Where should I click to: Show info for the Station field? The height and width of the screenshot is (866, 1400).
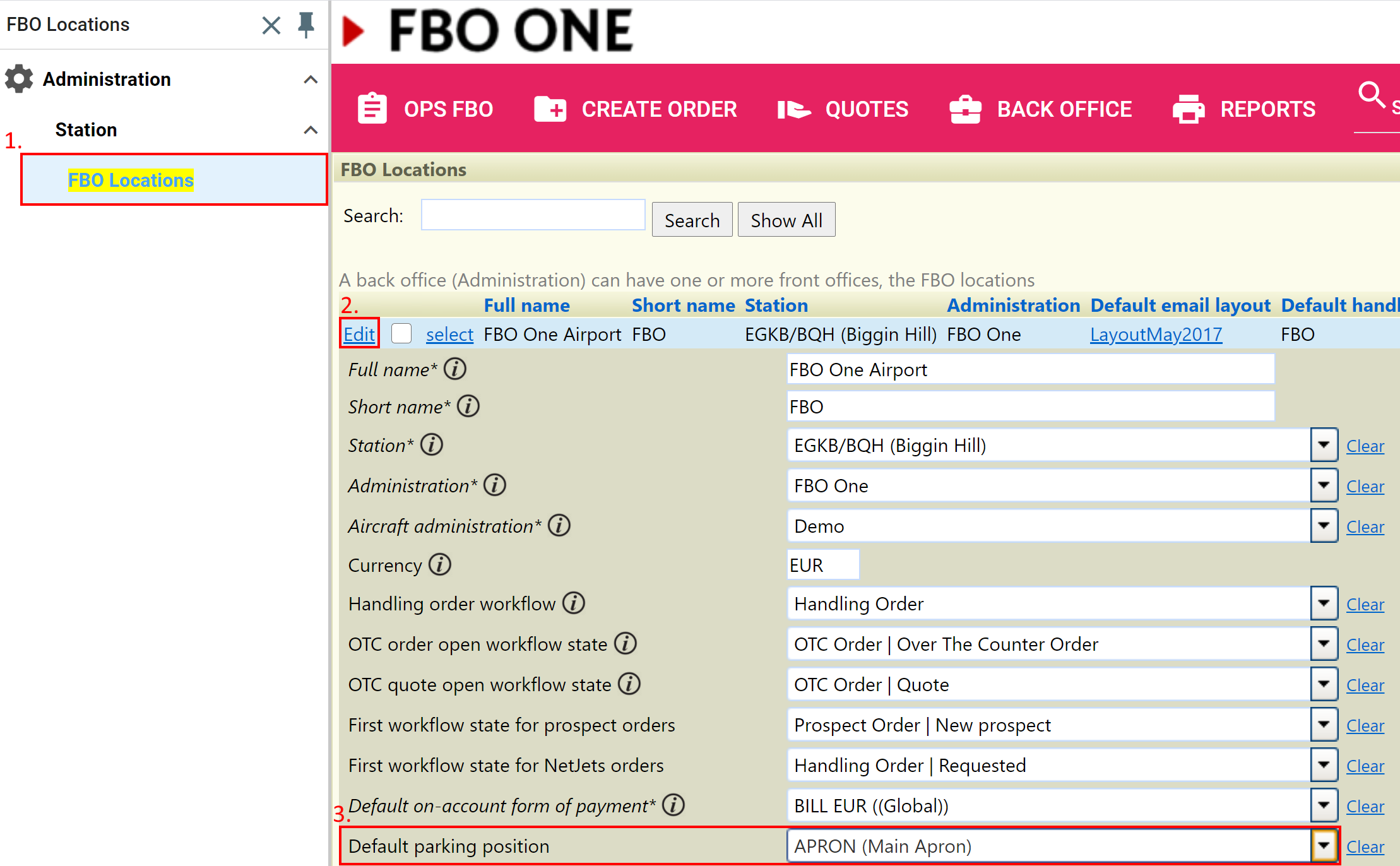pyautogui.click(x=432, y=444)
